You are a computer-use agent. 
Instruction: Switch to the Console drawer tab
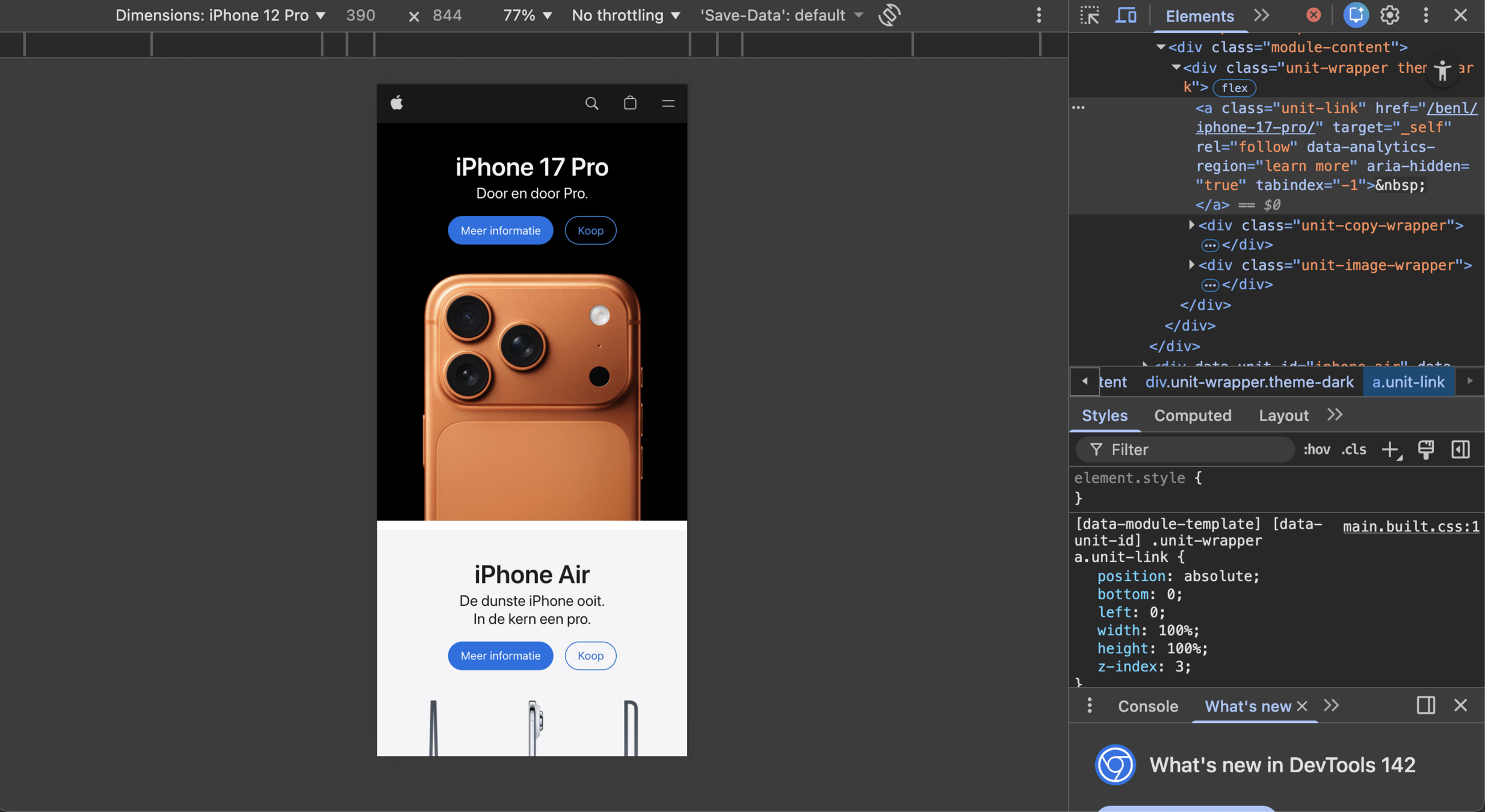(x=1147, y=706)
